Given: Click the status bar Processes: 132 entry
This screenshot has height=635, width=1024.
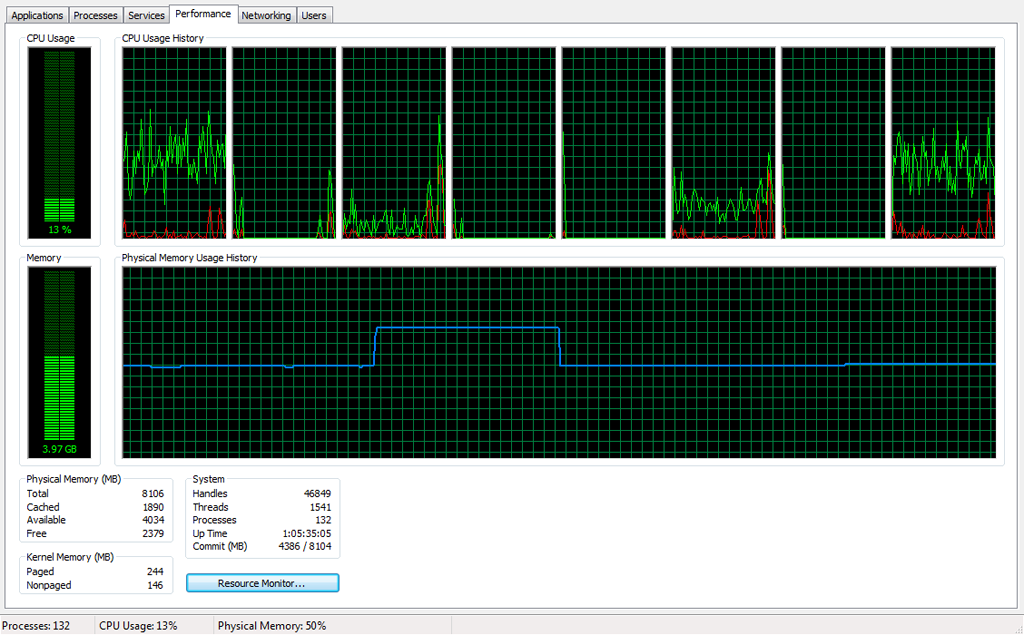Looking at the screenshot, I should coord(36,626).
